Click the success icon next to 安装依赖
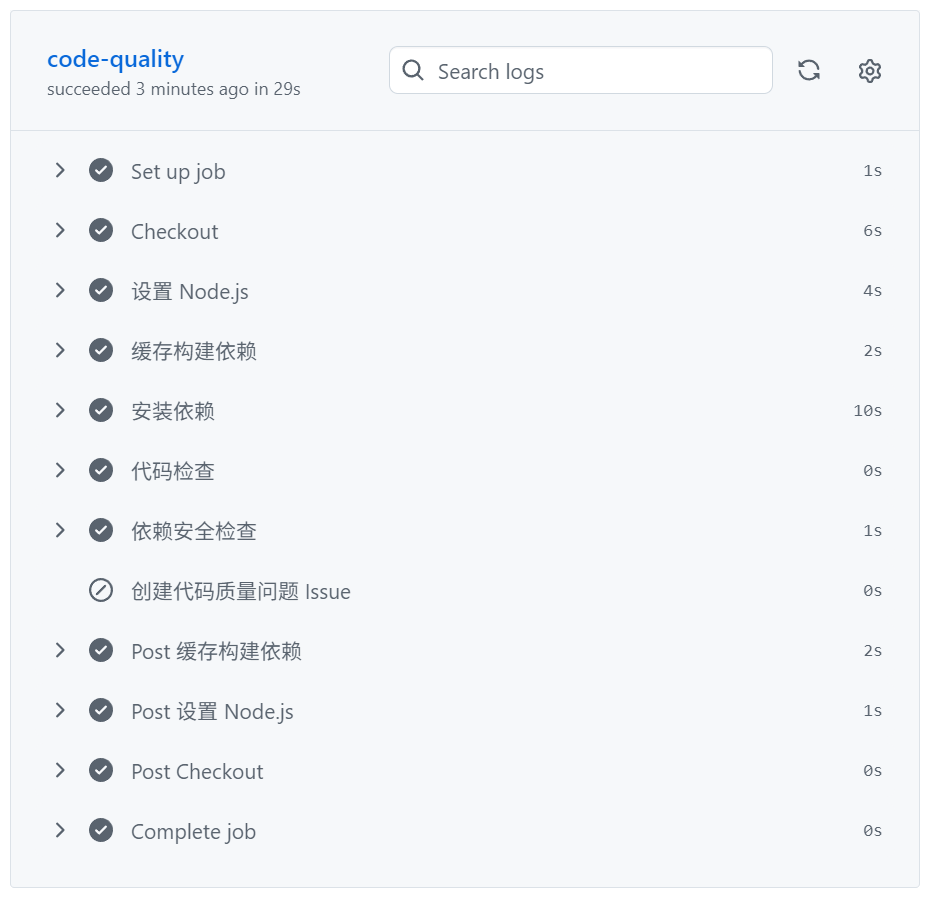Image resolution: width=929 pixels, height=898 pixels. tap(101, 410)
